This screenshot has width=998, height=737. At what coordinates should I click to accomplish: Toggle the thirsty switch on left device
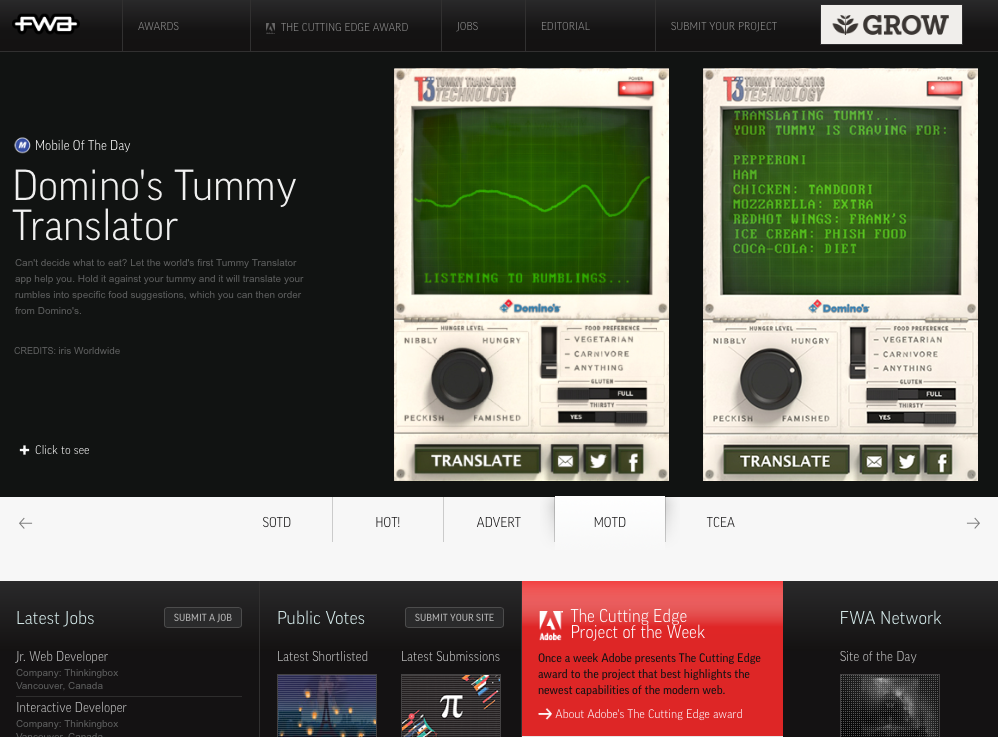coord(602,417)
